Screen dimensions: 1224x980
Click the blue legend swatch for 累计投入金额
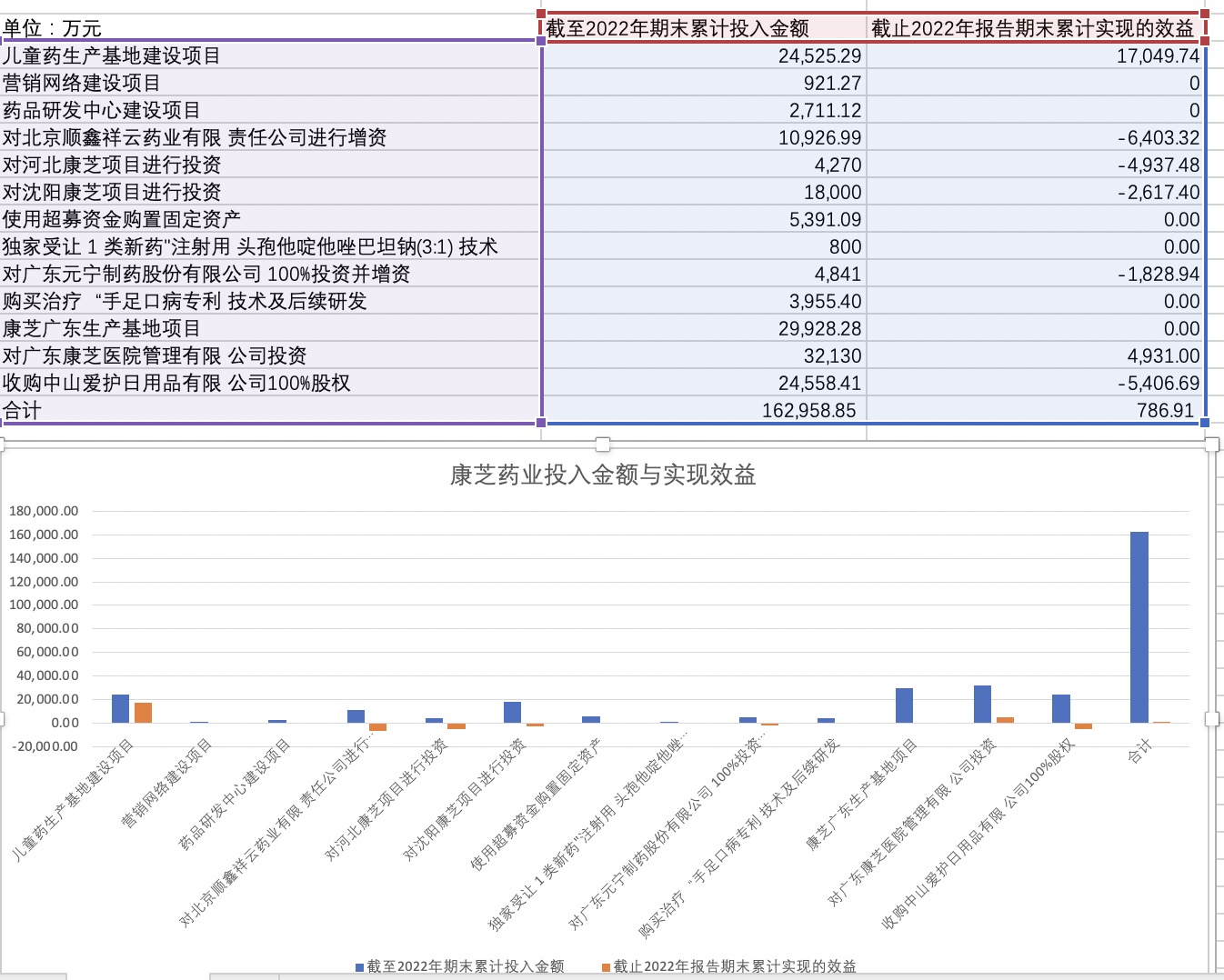coord(359,967)
